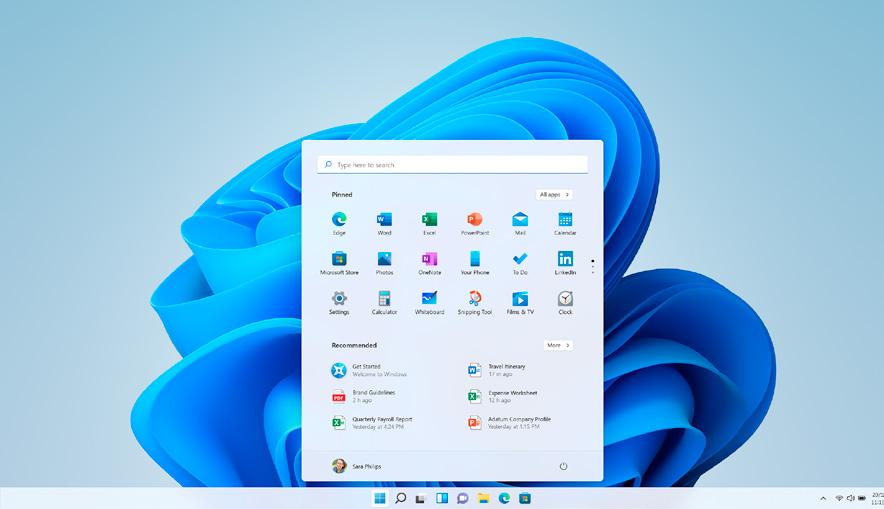Image resolution: width=884 pixels, height=509 pixels.
Task: Click the battery tray icon
Action: click(861, 498)
